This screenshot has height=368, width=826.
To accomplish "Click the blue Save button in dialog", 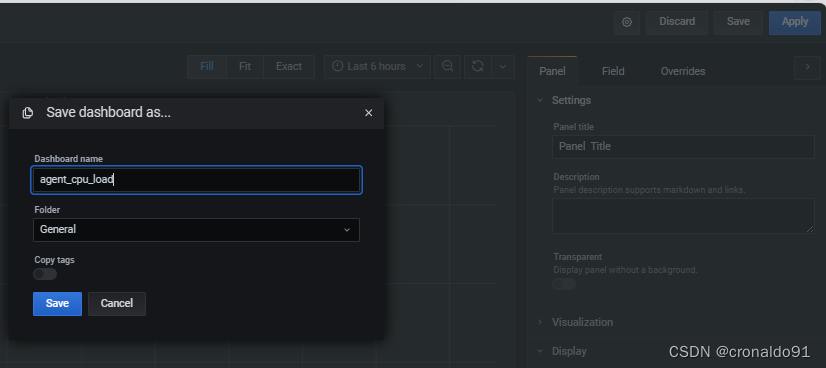I will click(x=57, y=304).
